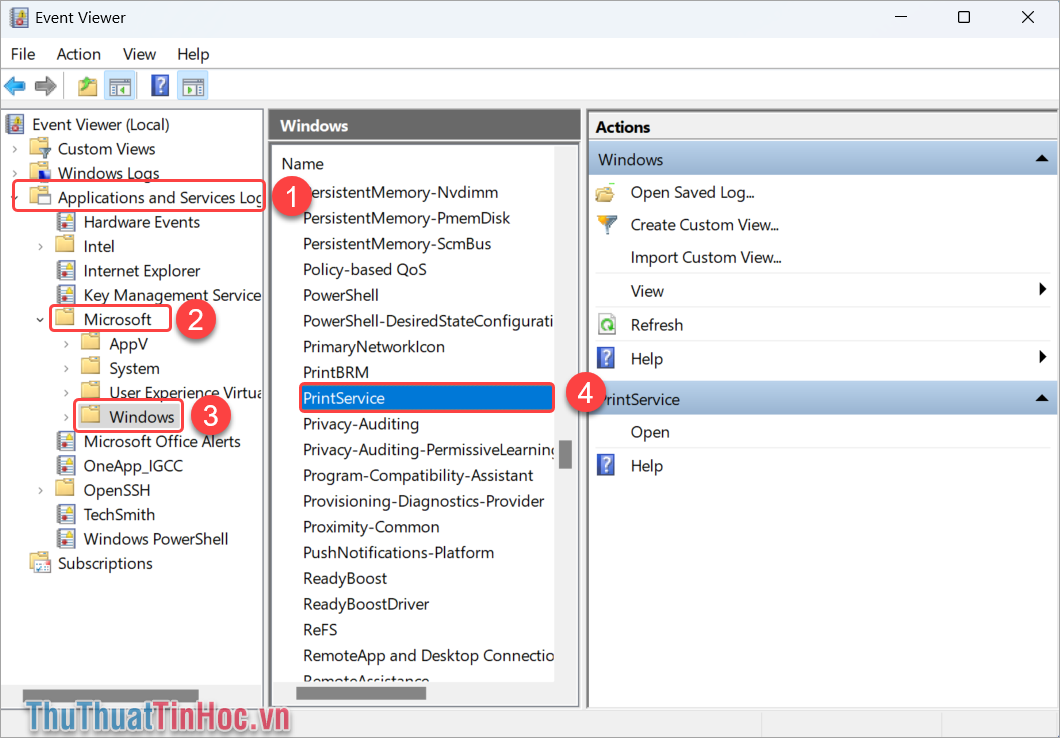Screen dimensions: 1060x738
Task: Select the Privacy-Auditing list entry
Action: click(x=361, y=424)
